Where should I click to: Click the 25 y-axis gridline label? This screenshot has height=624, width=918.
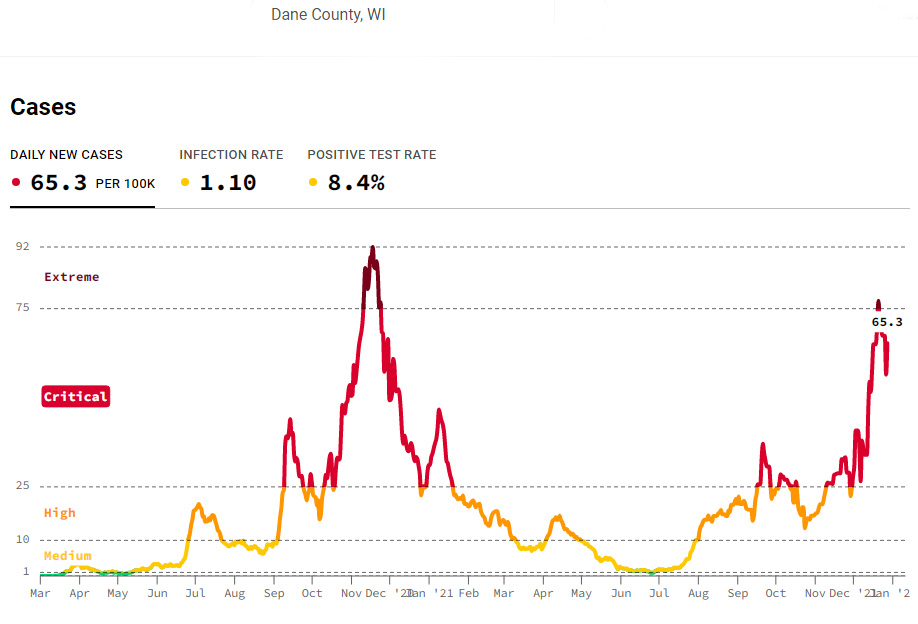coord(23,486)
